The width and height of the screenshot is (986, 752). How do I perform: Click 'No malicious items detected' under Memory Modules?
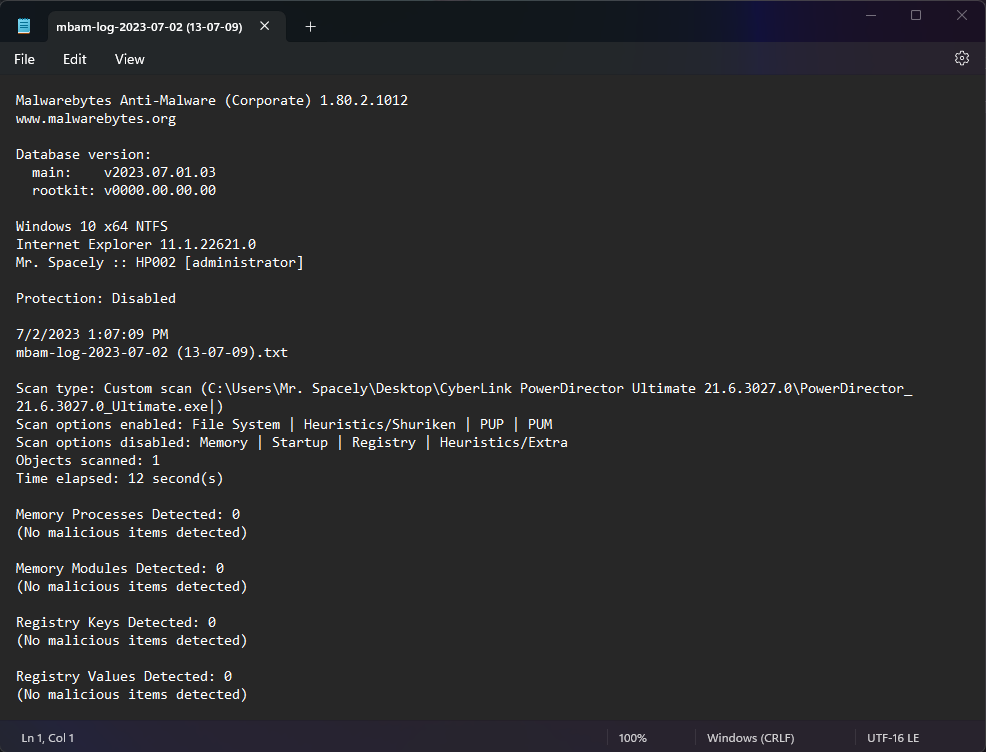131,587
